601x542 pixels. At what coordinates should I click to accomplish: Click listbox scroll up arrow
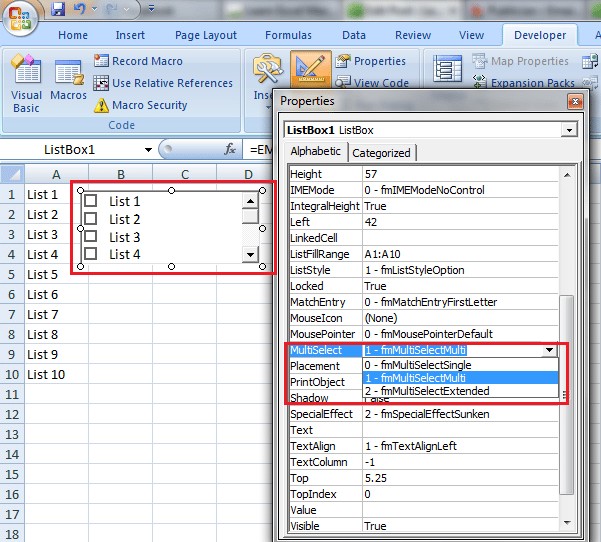tap(250, 200)
